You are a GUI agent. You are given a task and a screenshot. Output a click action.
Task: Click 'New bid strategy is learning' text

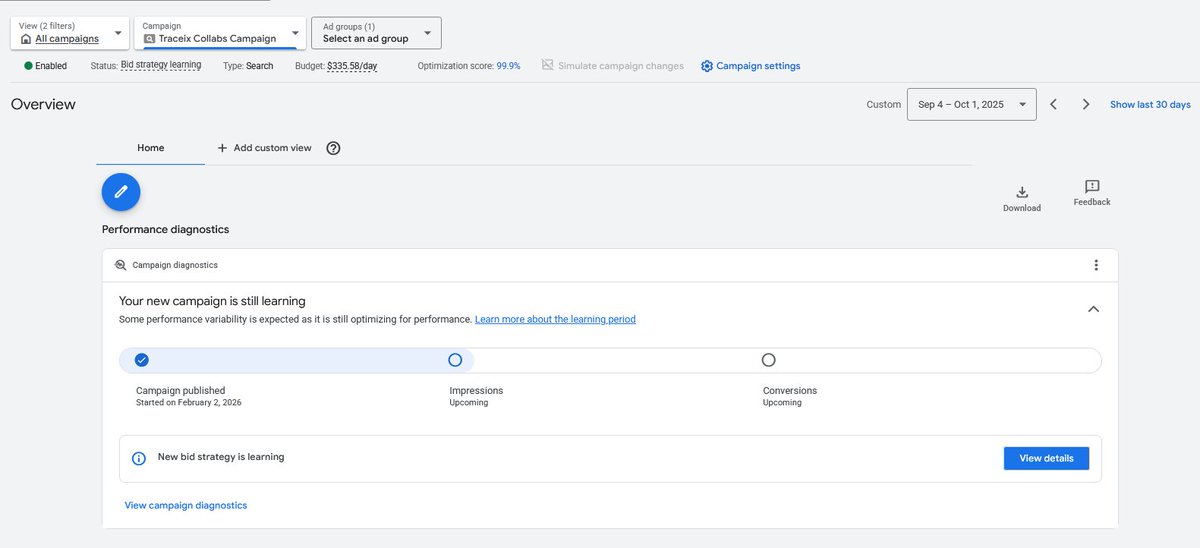[221, 457]
